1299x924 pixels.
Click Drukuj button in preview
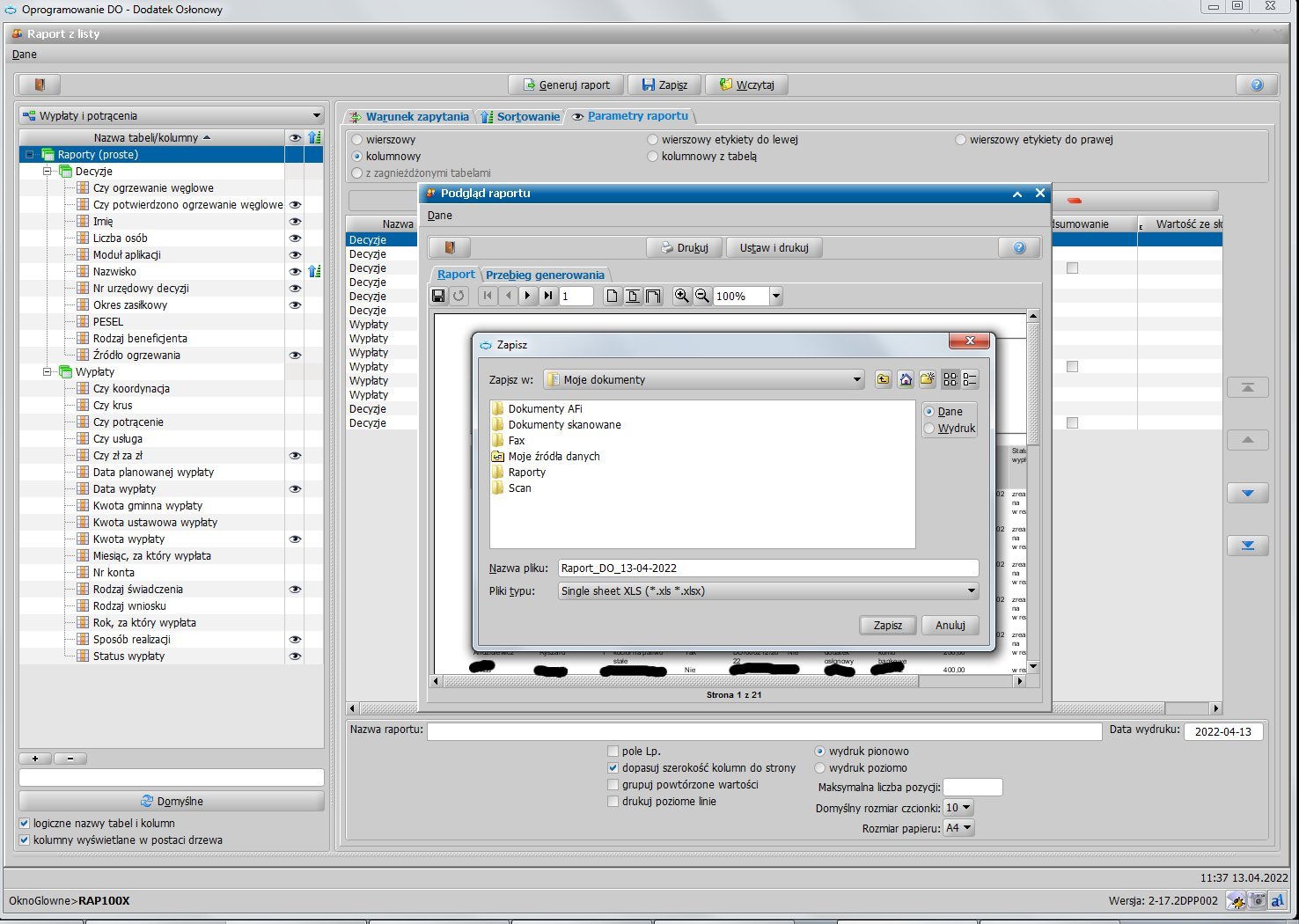(685, 247)
